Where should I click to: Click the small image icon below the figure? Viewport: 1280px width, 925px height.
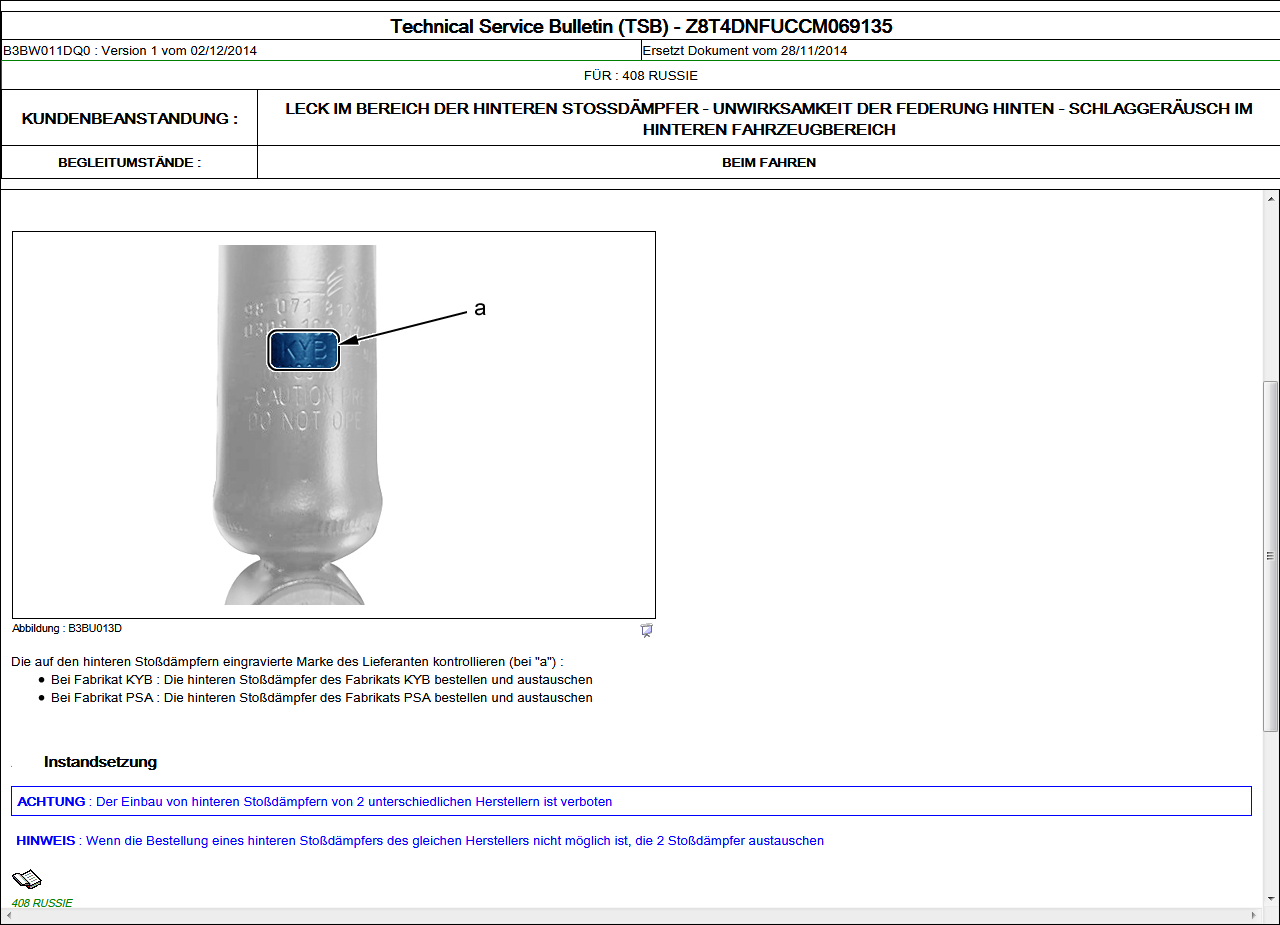[x=646, y=630]
